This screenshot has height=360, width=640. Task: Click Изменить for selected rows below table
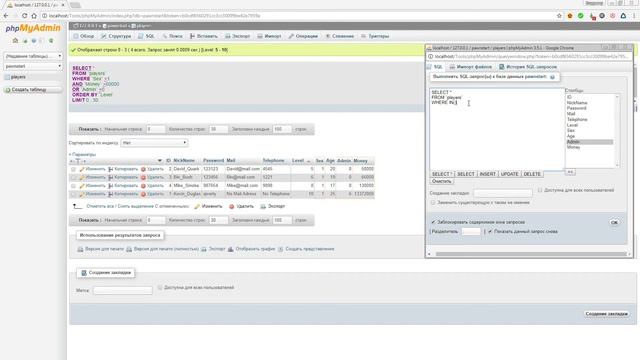(x=208, y=206)
